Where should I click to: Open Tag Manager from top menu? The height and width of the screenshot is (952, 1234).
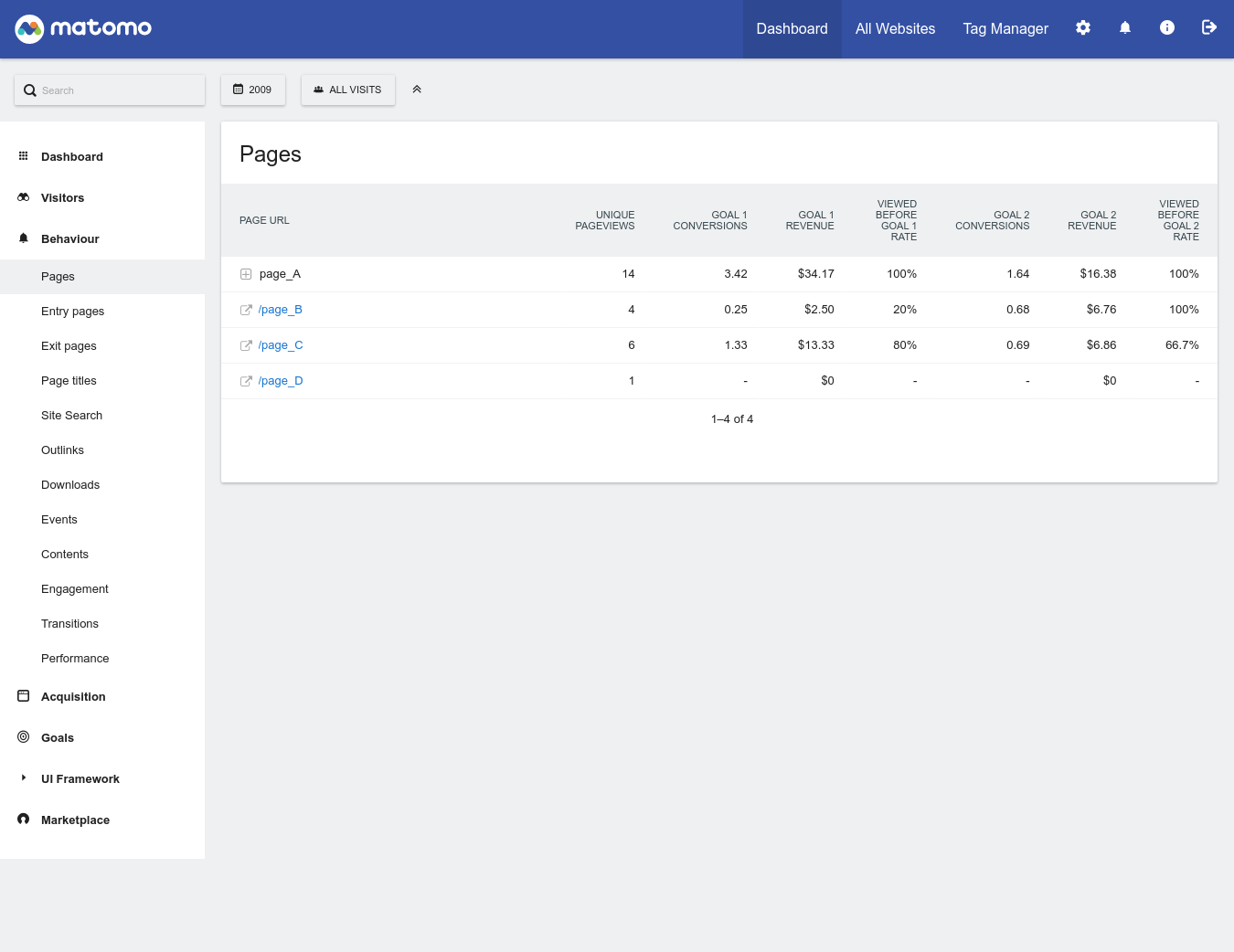1005,29
